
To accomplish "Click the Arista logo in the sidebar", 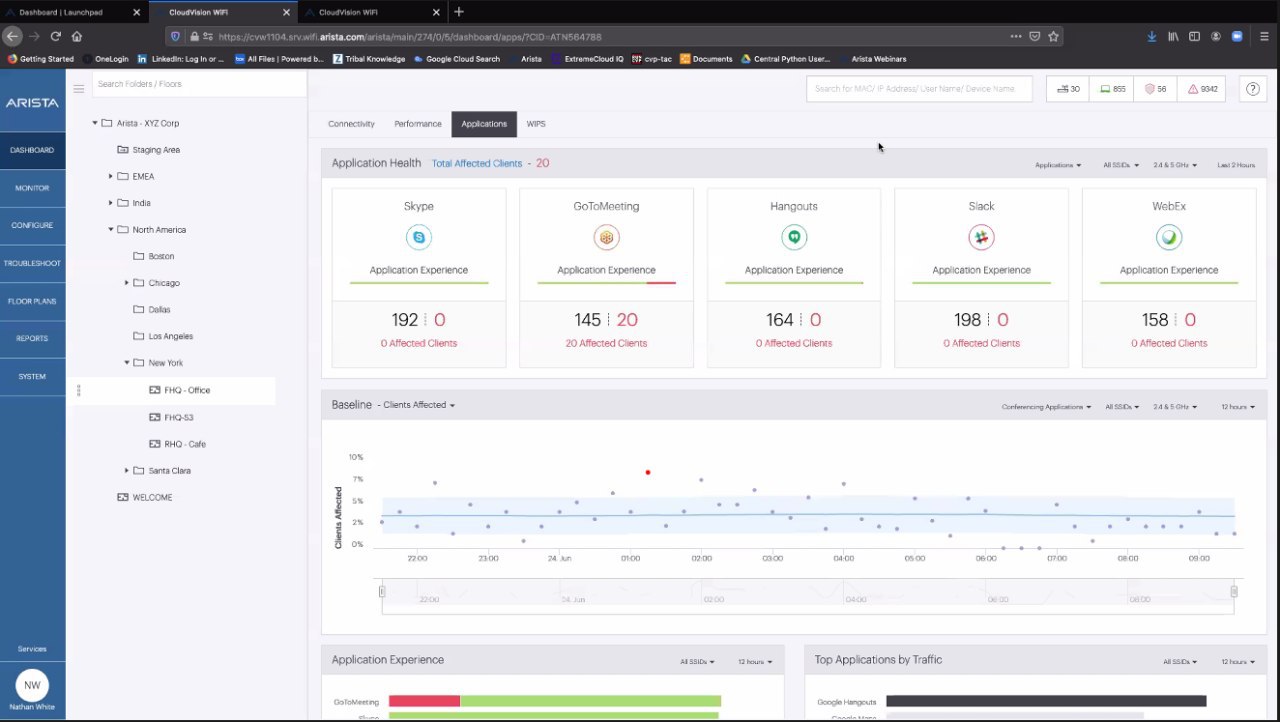I will pos(32,103).
